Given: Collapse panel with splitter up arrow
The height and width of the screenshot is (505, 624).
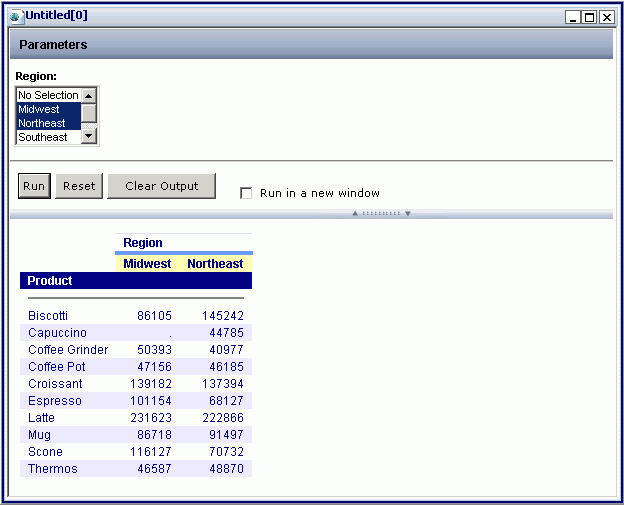Looking at the screenshot, I should click(355, 213).
